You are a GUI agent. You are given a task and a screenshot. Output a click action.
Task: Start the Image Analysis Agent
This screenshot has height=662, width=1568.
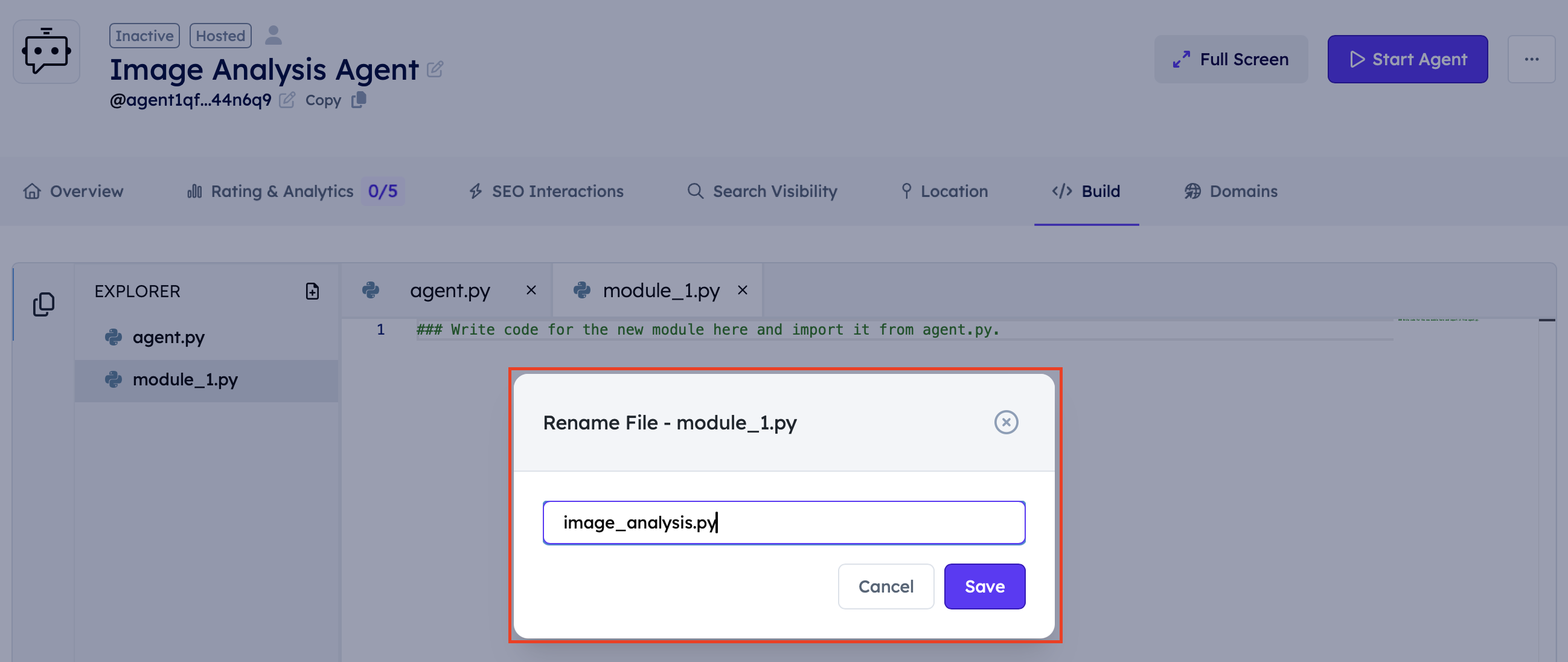pyautogui.click(x=1407, y=59)
